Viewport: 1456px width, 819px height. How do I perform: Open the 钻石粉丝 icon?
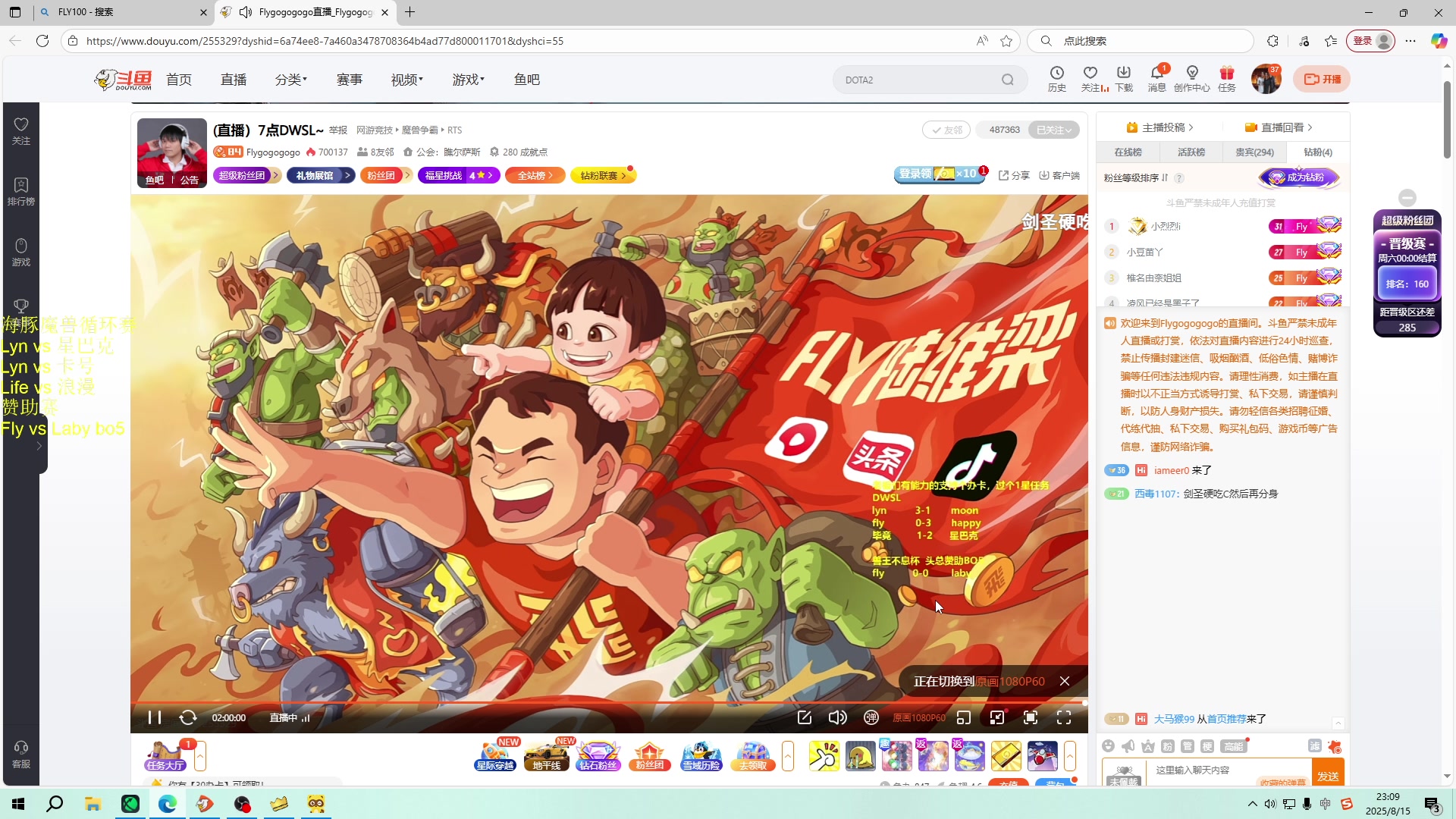click(x=598, y=756)
